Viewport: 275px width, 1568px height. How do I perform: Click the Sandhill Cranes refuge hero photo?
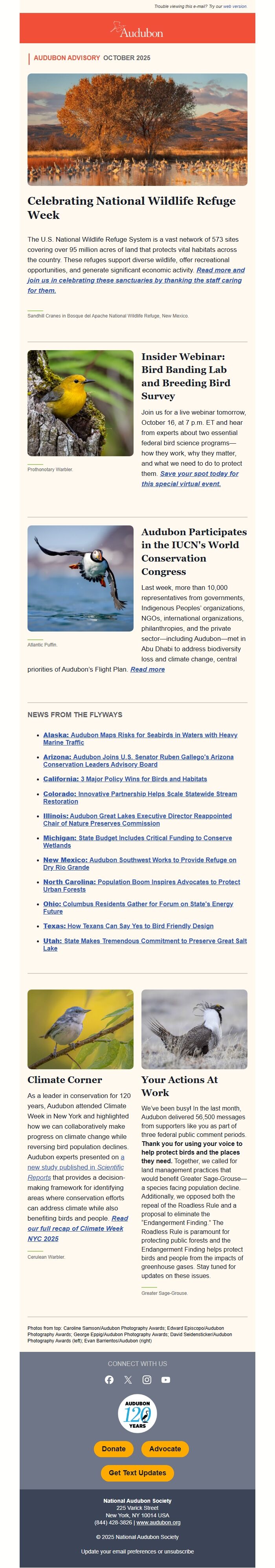point(137,129)
